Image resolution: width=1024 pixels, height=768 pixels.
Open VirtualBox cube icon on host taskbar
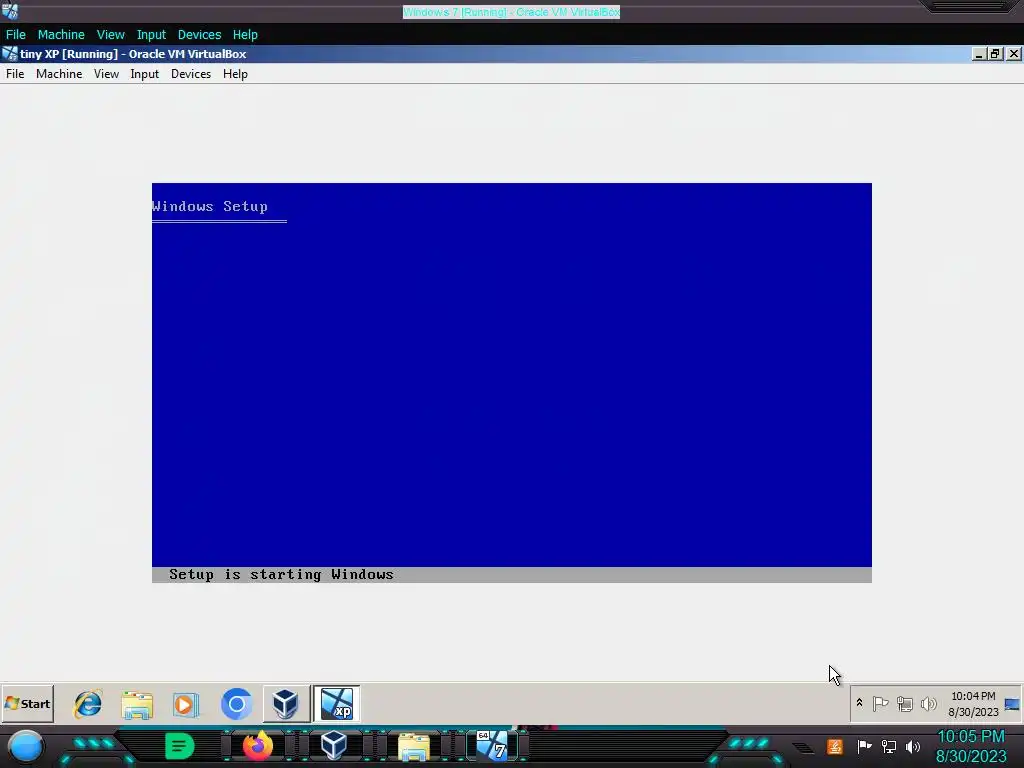pos(333,745)
